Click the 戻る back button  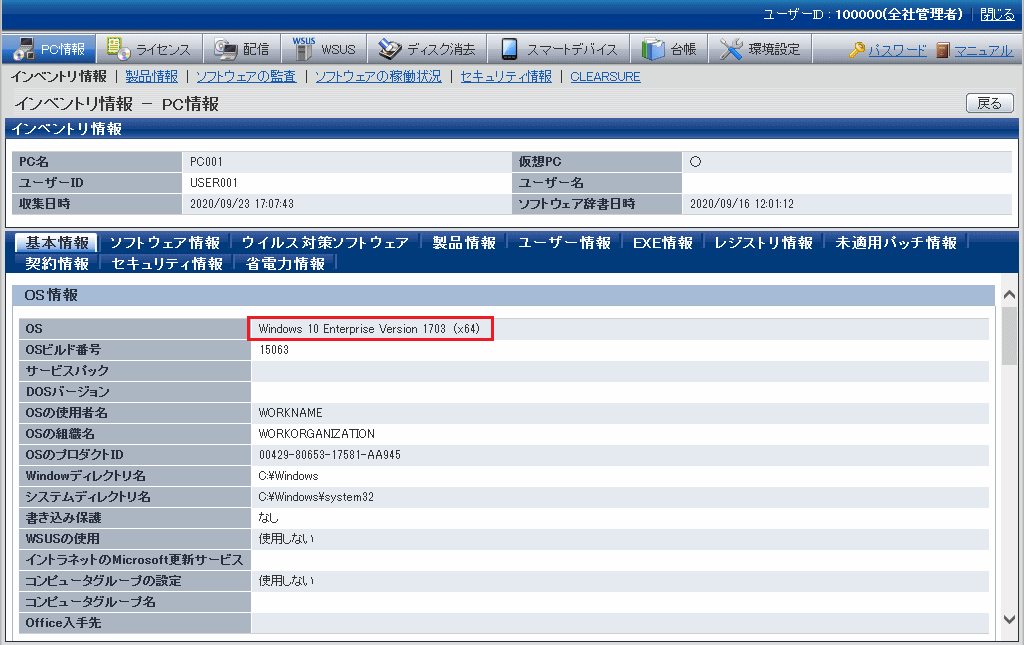pos(989,103)
